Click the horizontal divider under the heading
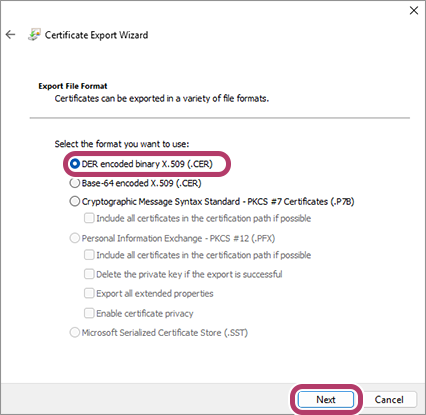The image size is (426, 415). [220, 118]
